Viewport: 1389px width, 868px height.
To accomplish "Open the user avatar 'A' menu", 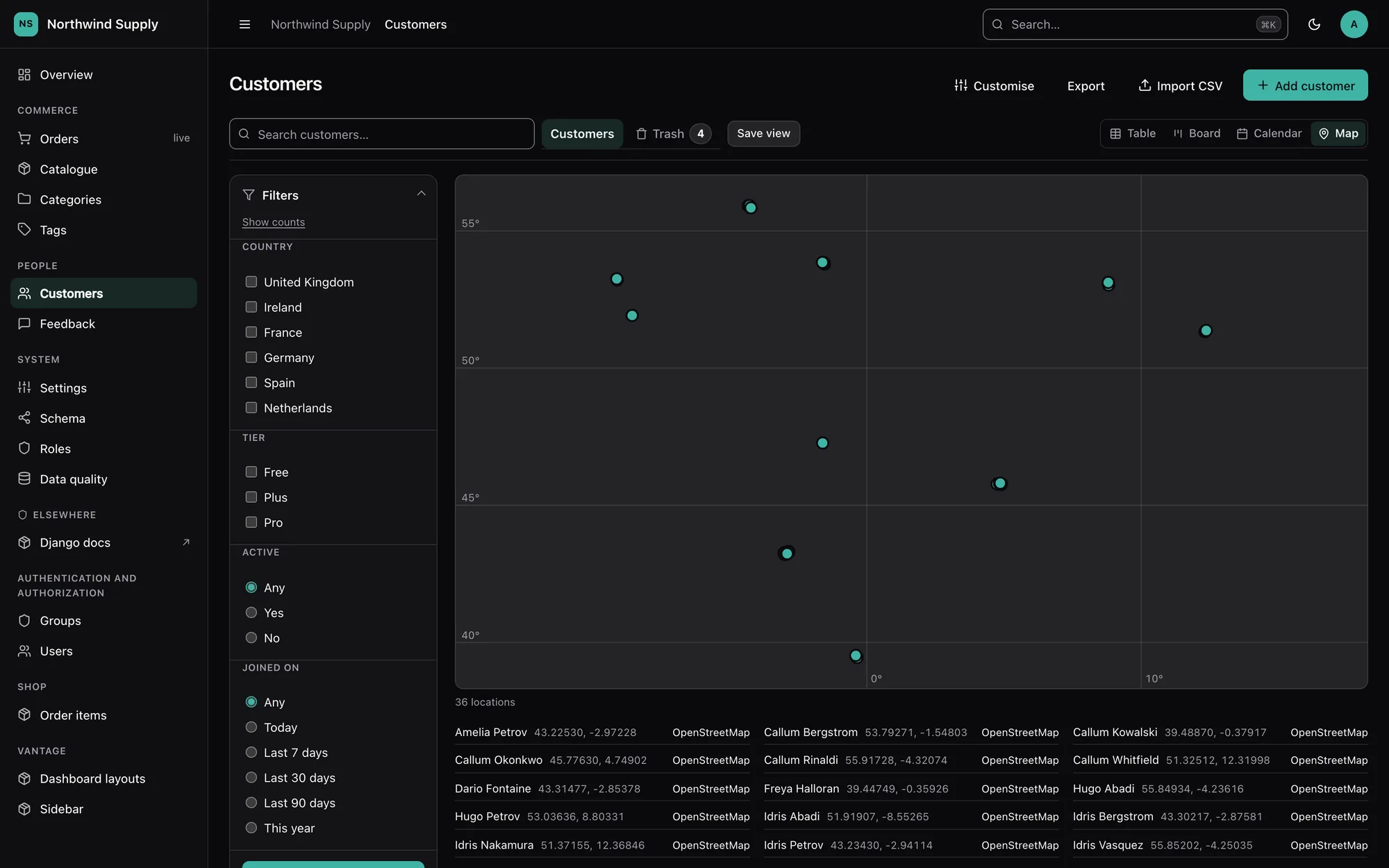I will [1354, 24].
